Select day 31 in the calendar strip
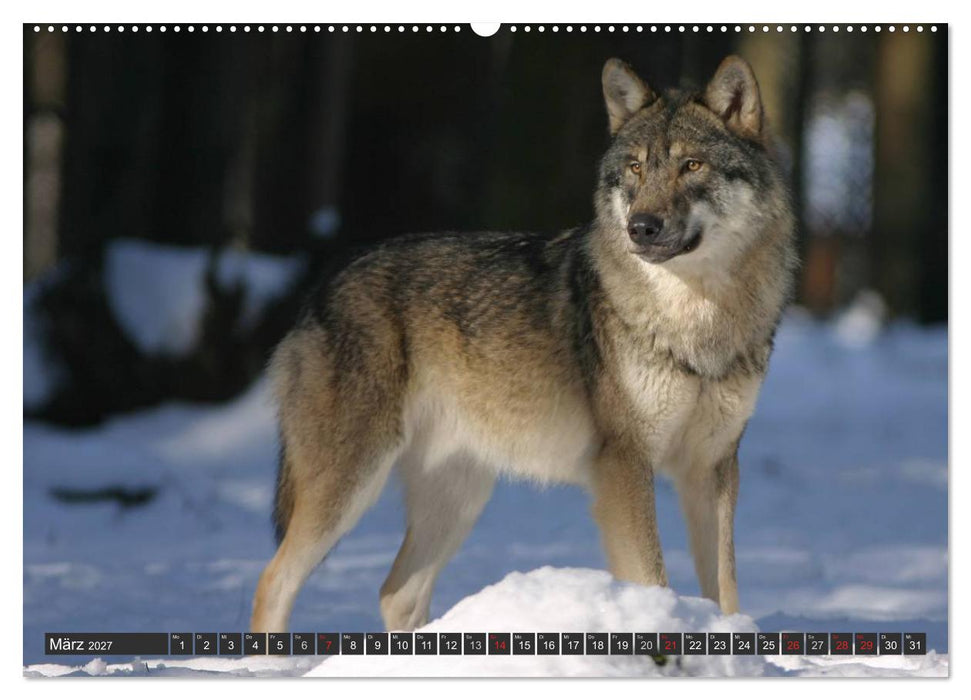The width and height of the screenshot is (971, 700). pyautogui.click(x=915, y=644)
